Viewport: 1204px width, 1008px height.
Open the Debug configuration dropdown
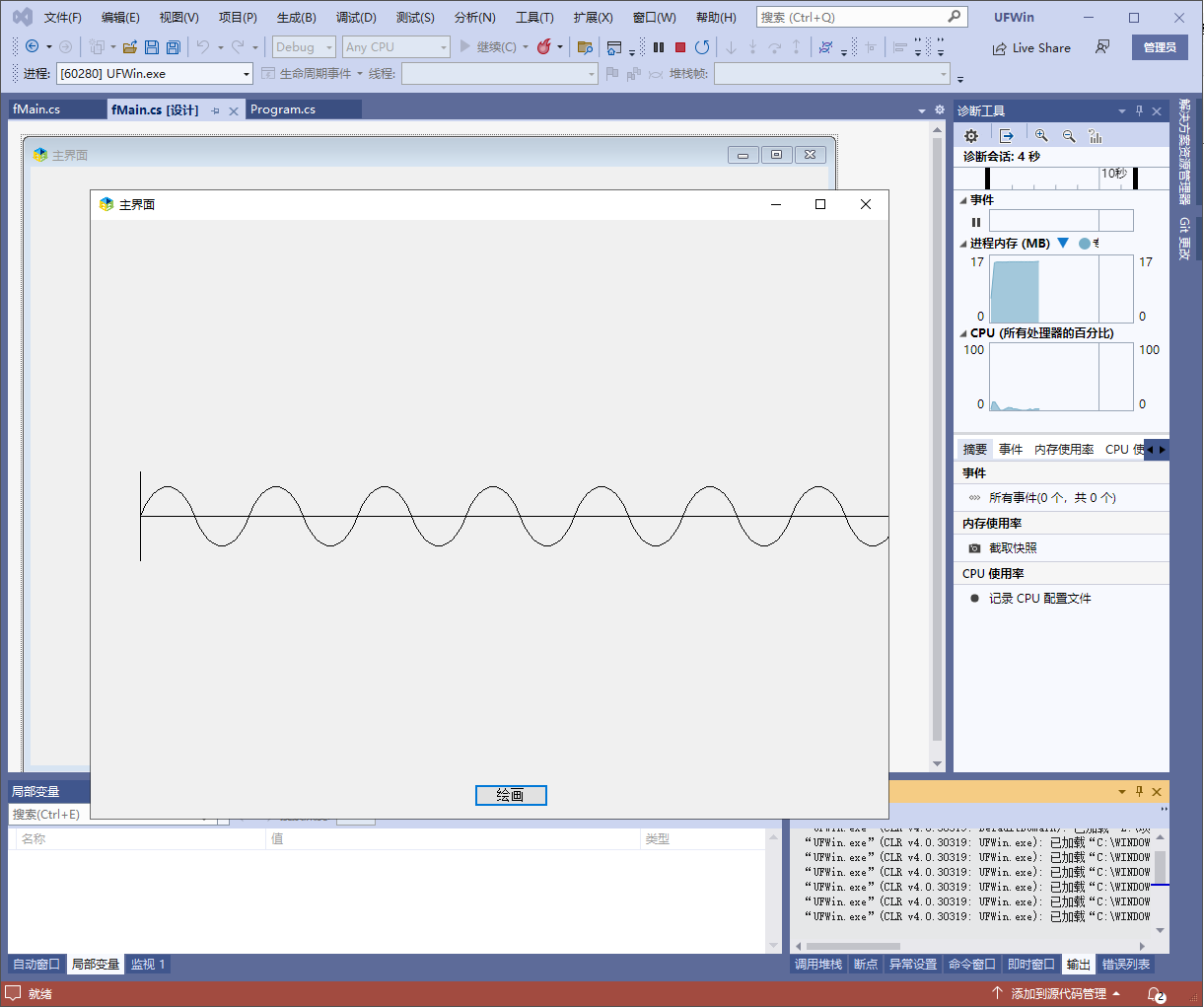click(305, 46)
